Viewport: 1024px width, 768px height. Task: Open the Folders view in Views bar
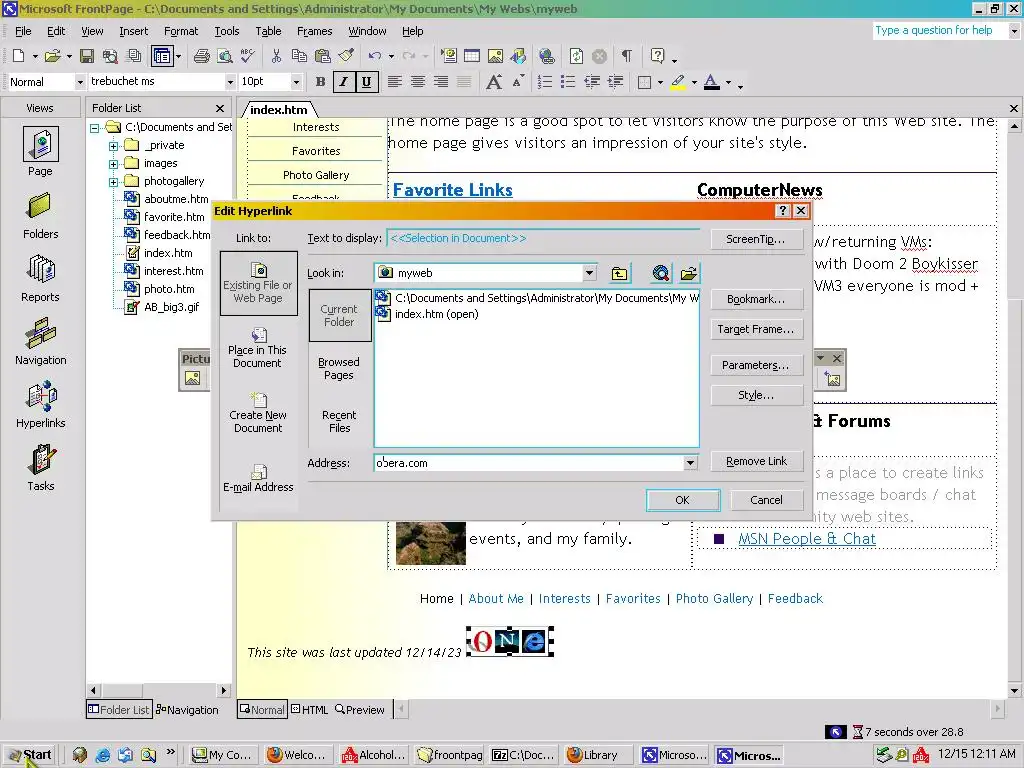[x=40, y=216]
